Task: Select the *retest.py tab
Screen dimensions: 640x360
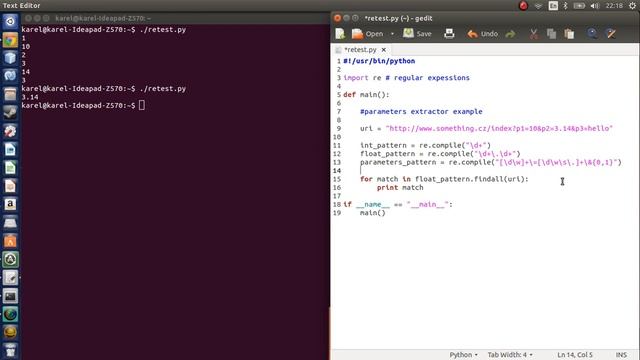Action: pos(360,49)
